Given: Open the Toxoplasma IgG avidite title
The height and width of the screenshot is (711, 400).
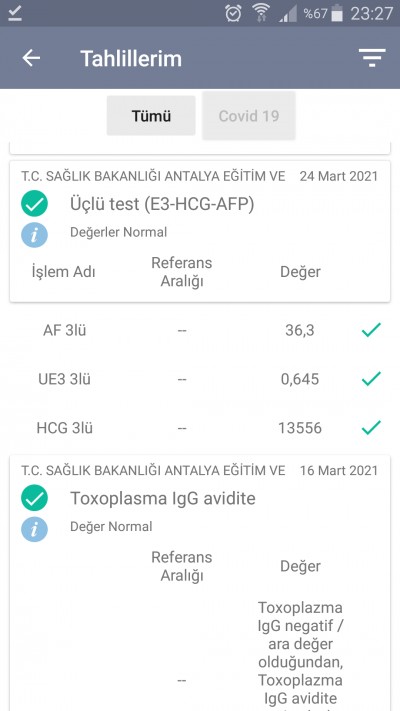Looking at the screenshot, I should tap(163, 498).
